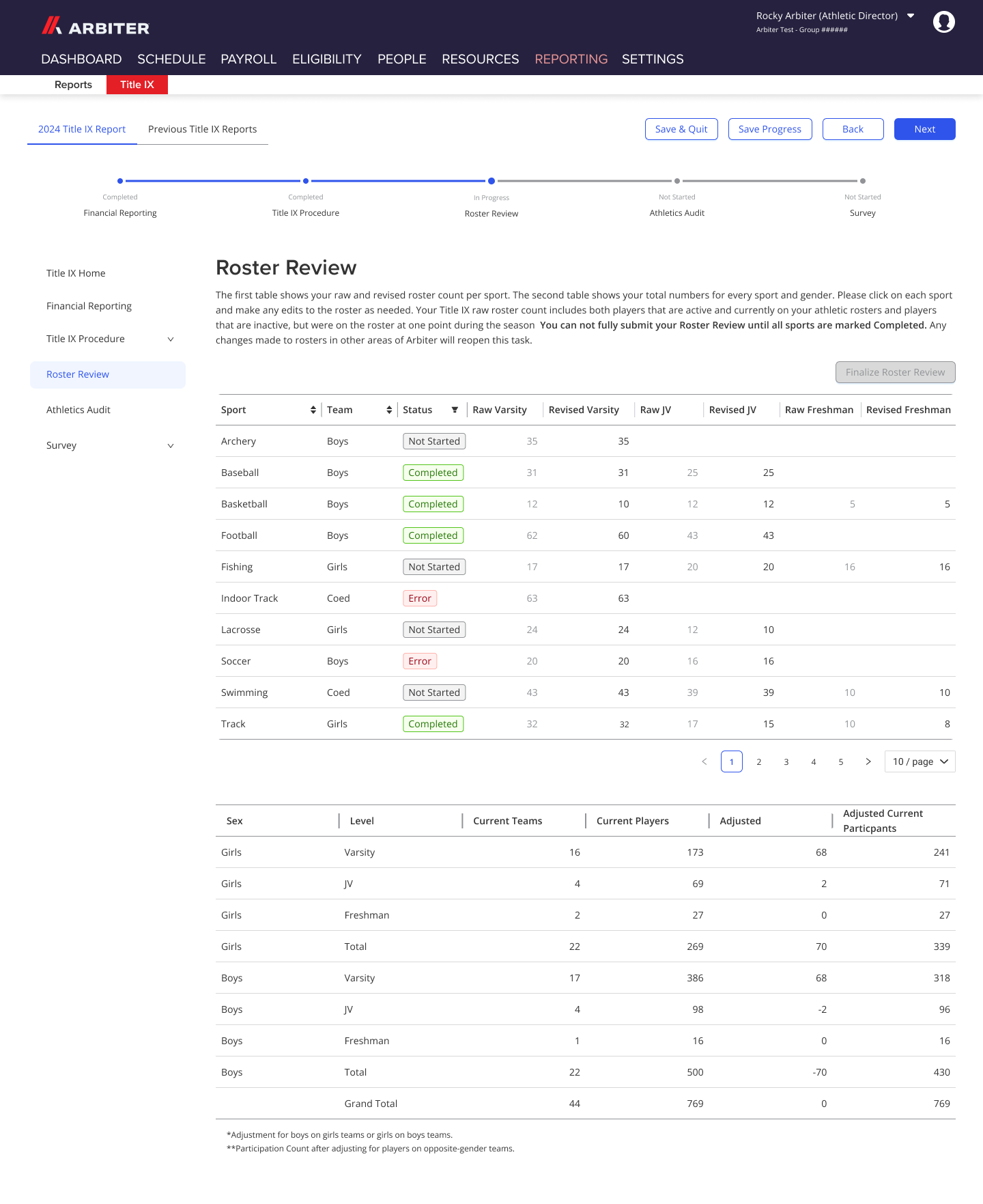983x1204 pixels.
Task: Open Title IX Home in the sidebar
Action: tap(76, 273)
